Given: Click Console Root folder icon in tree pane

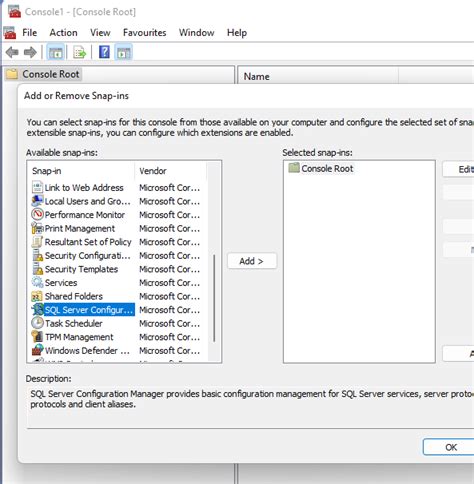Looking at the screenshot, I should tap(12, 74).
